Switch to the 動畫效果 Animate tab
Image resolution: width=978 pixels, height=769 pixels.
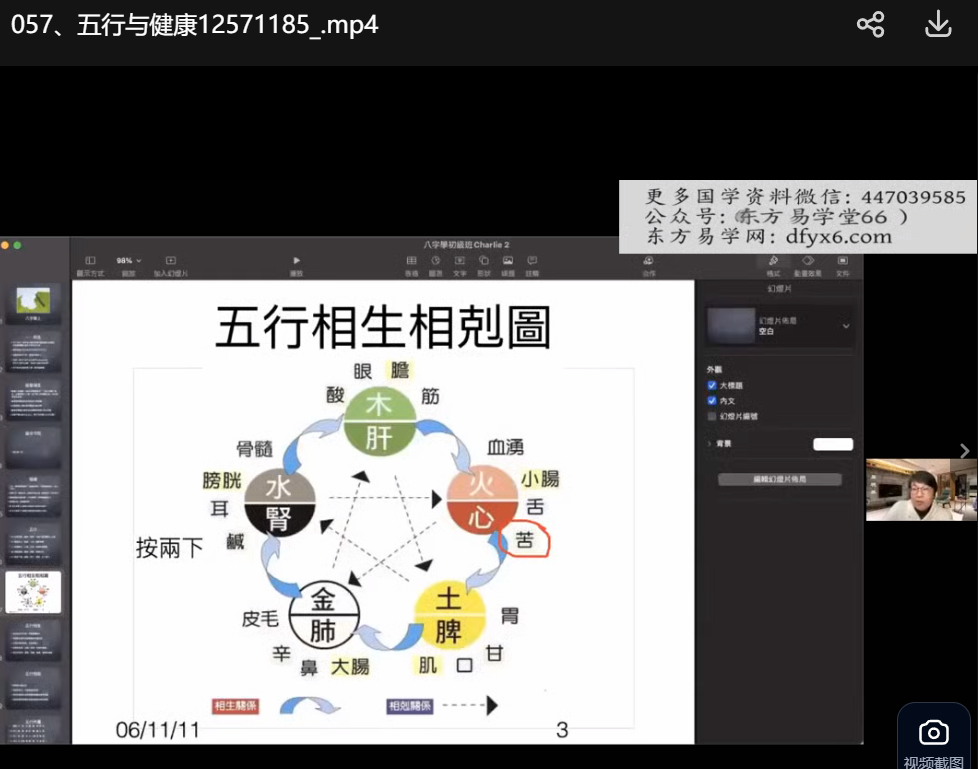[807, 264]
